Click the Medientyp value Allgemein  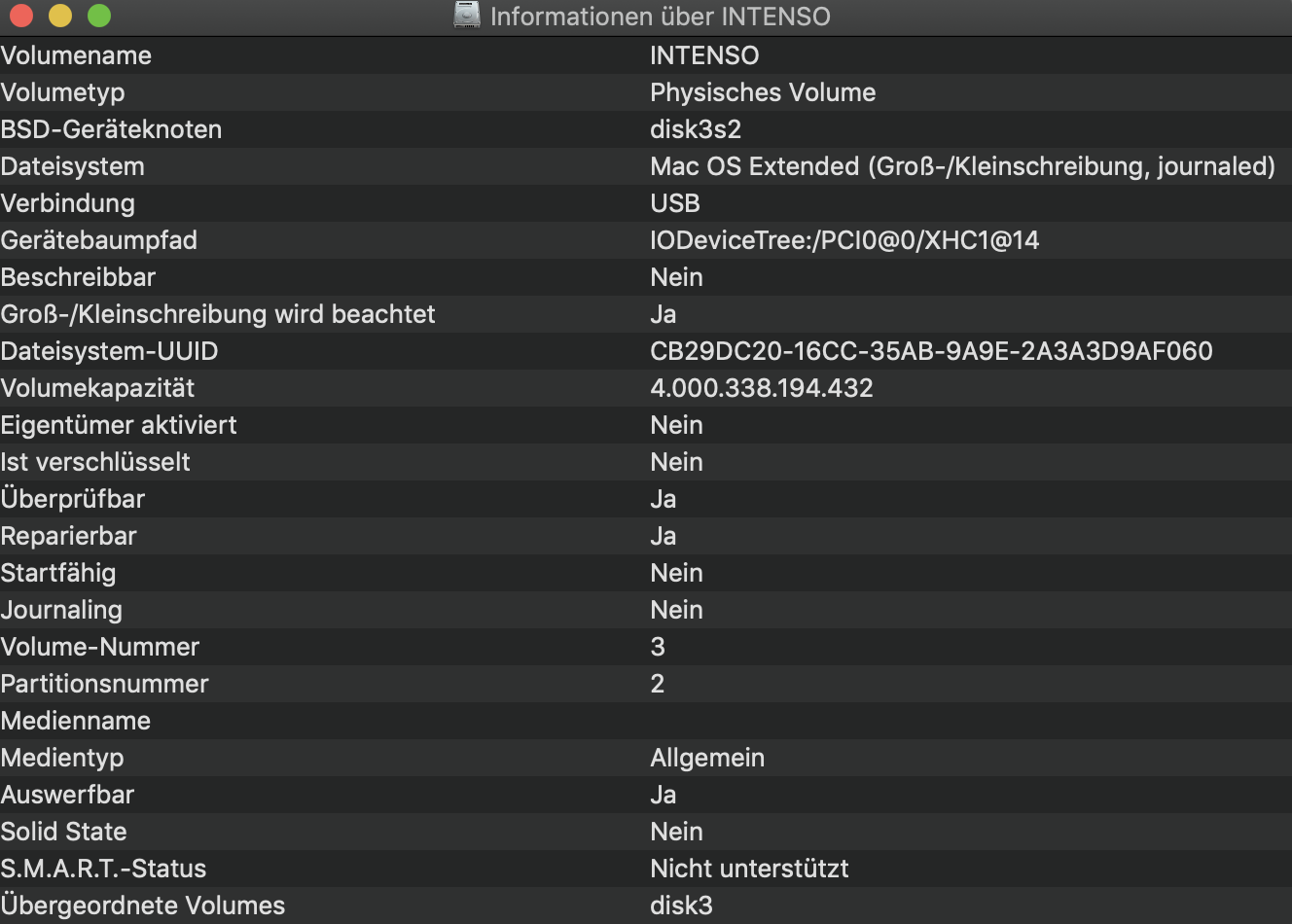coord(707,758)
